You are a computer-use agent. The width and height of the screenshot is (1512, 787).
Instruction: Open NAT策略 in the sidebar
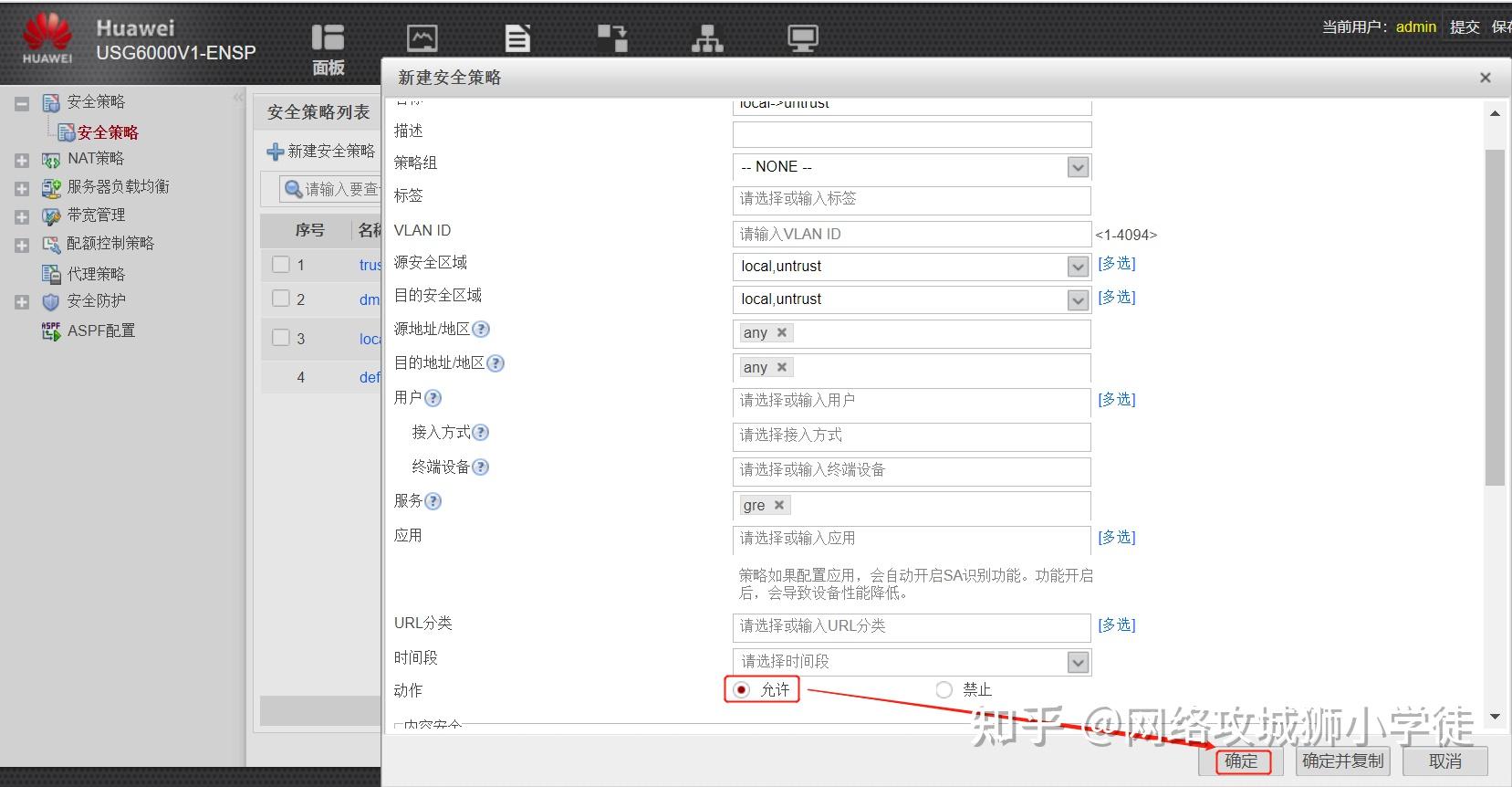coord(96,159)
